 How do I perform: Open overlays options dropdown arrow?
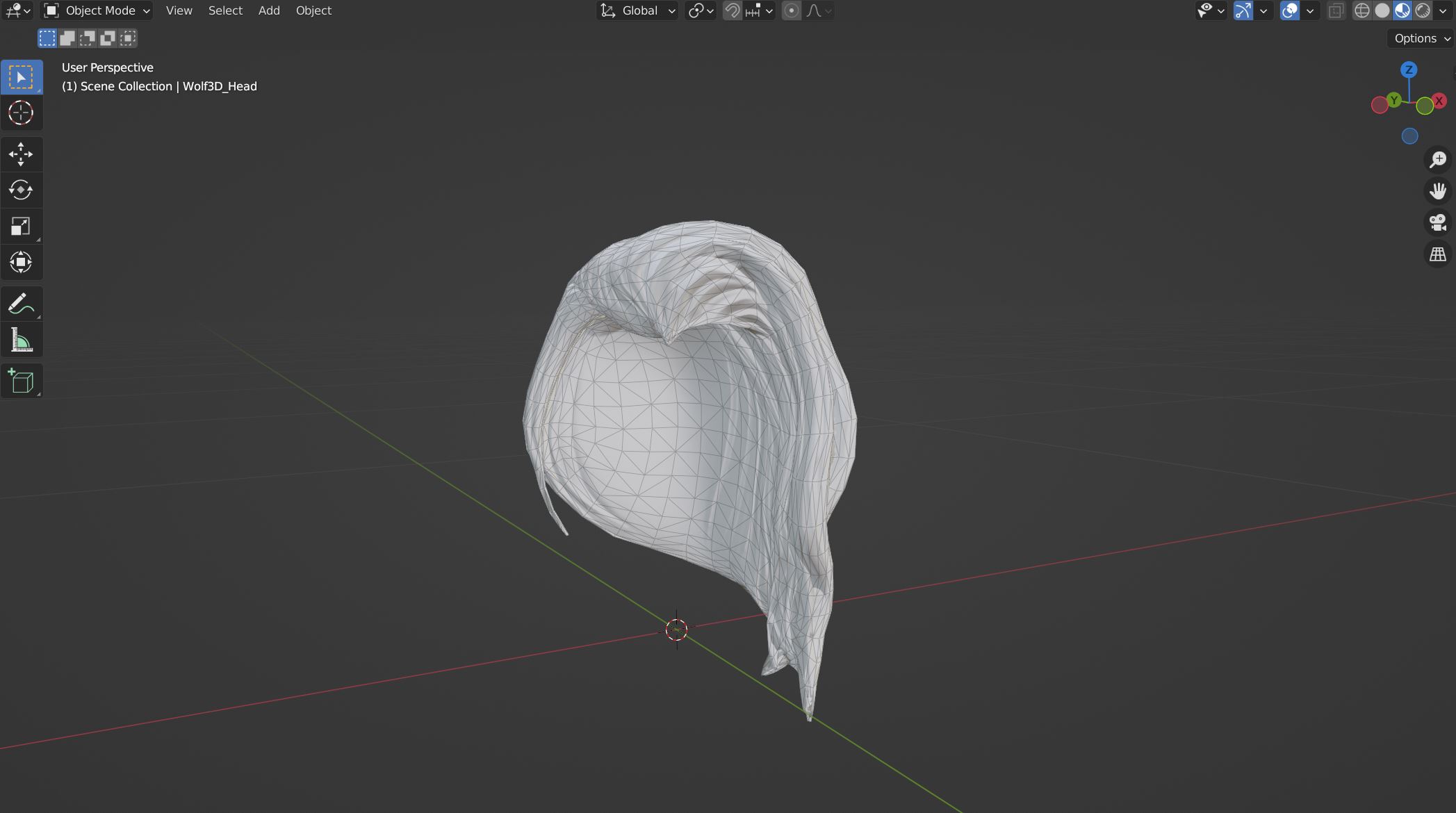(x=1310, y=10)
